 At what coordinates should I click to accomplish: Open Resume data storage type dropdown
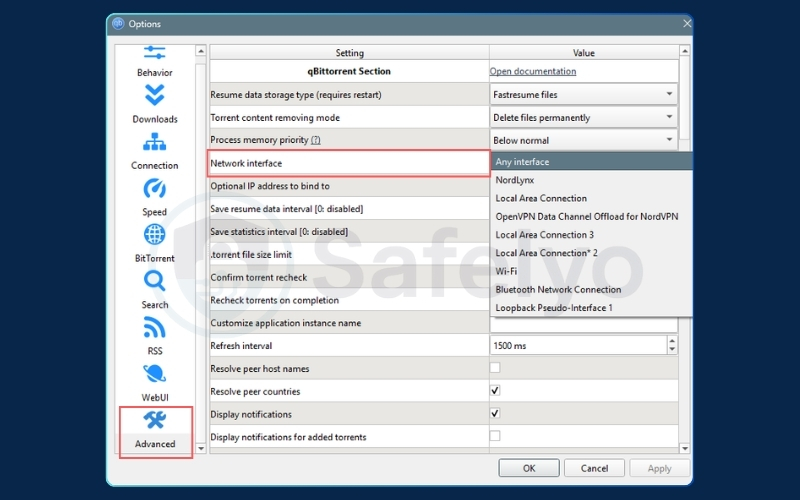point(583,94)
